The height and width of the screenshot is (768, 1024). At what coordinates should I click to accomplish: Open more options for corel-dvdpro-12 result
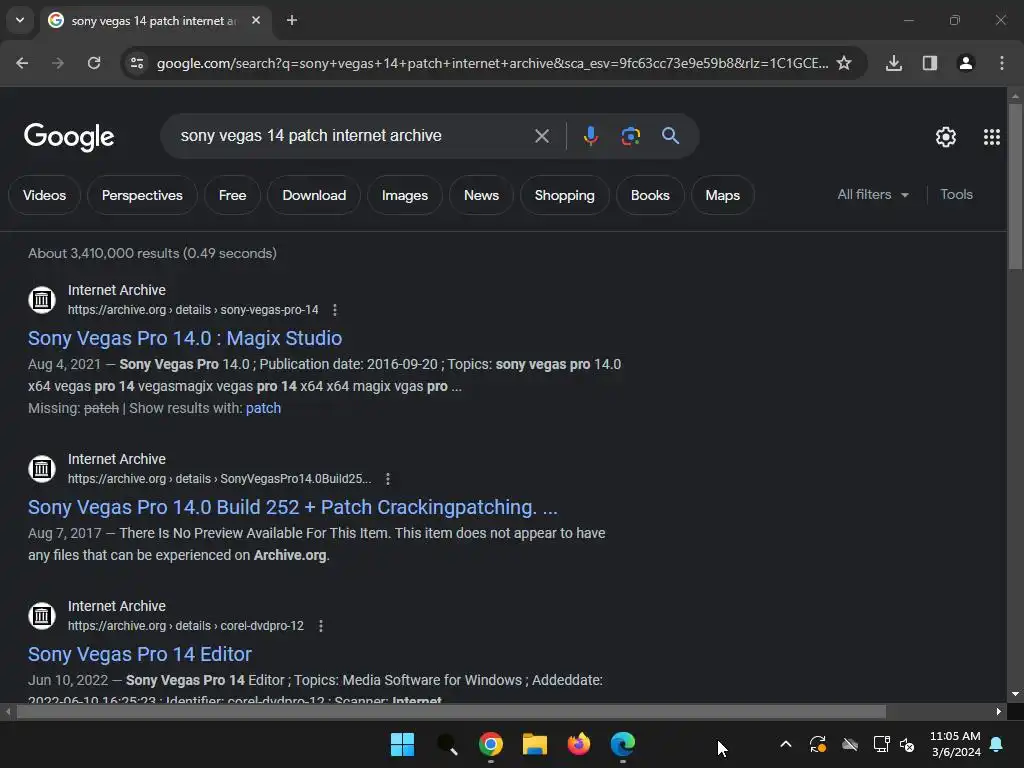(321, 626)
